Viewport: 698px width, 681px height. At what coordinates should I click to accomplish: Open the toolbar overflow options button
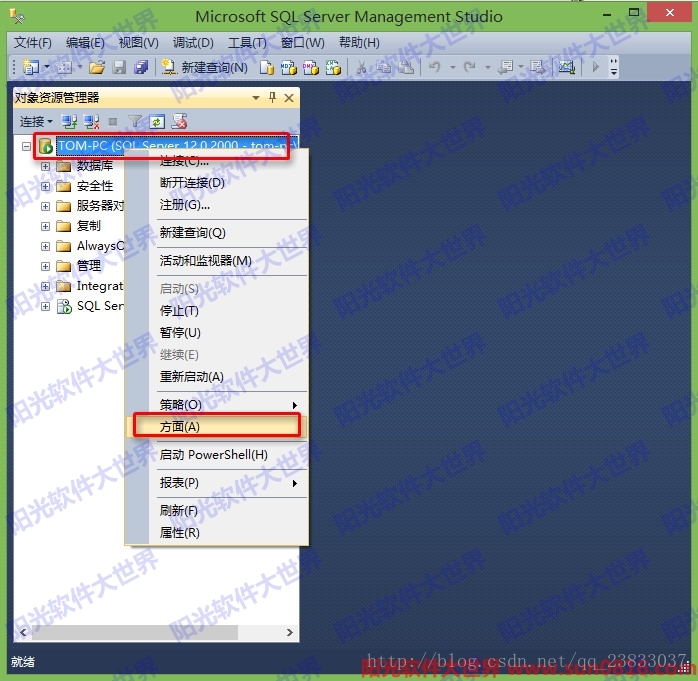click(x=614, y=67)
